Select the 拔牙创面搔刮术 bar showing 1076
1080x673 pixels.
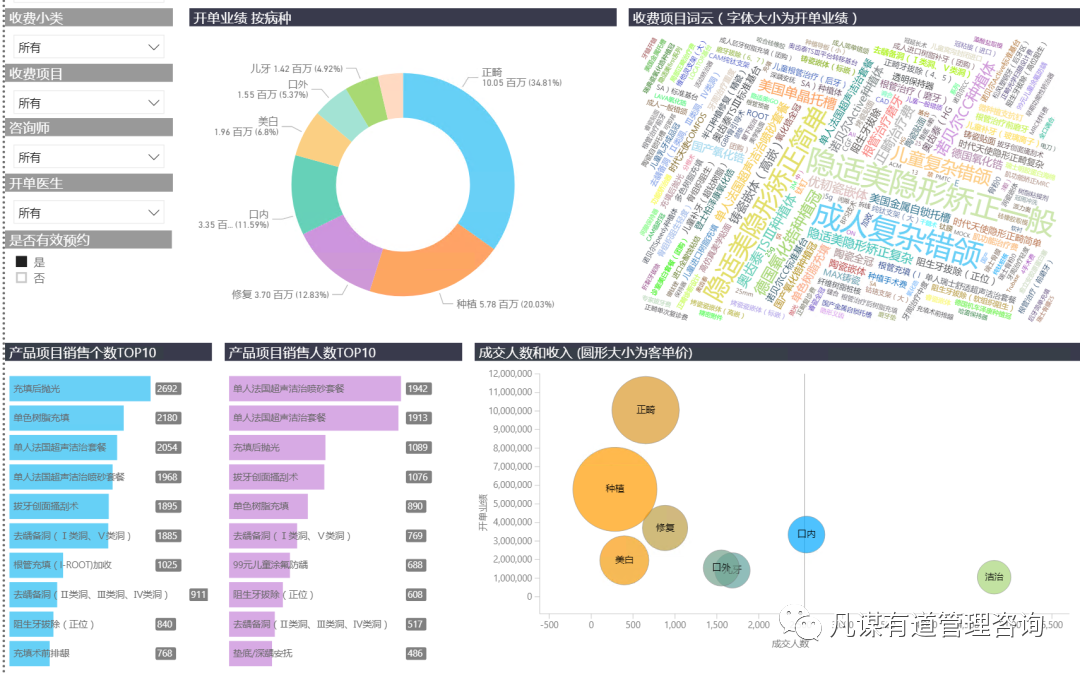277,477
